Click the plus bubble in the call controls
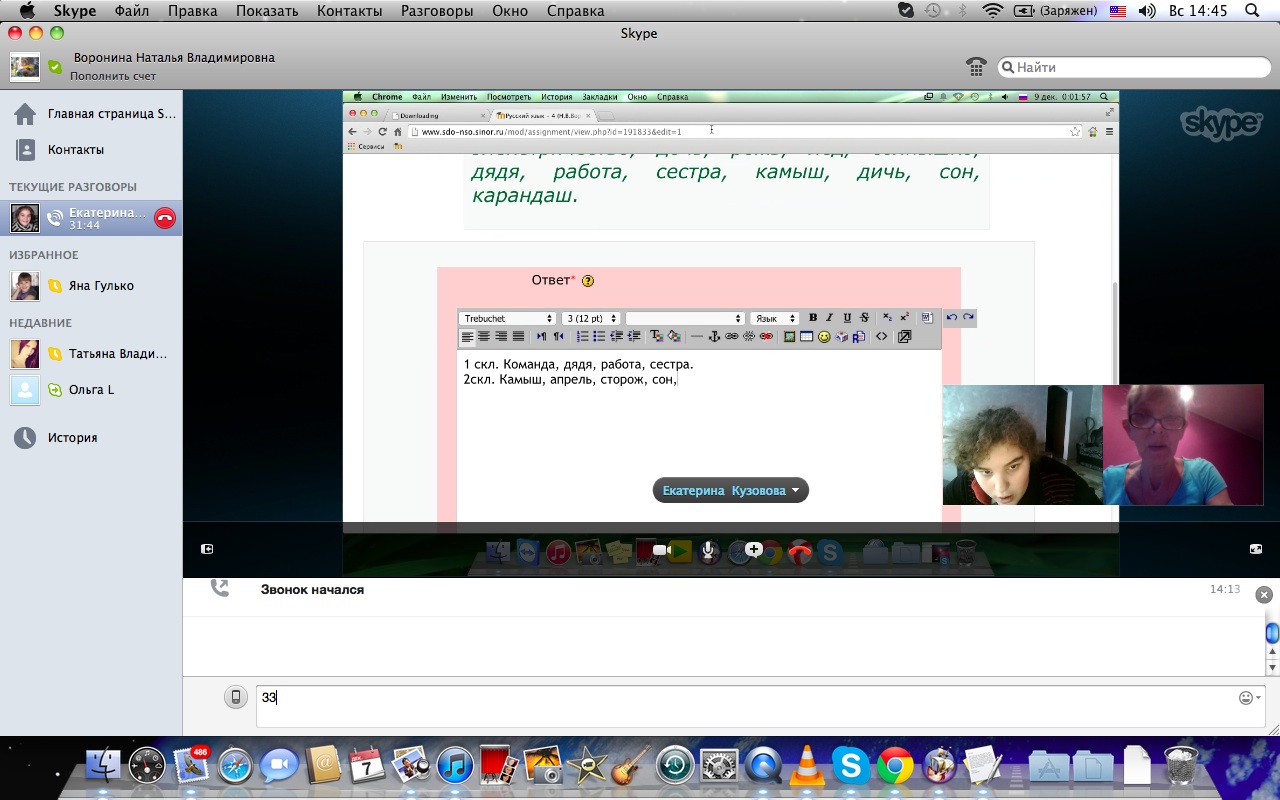Viewport: 1280px width, 800px height. [753, 549]
